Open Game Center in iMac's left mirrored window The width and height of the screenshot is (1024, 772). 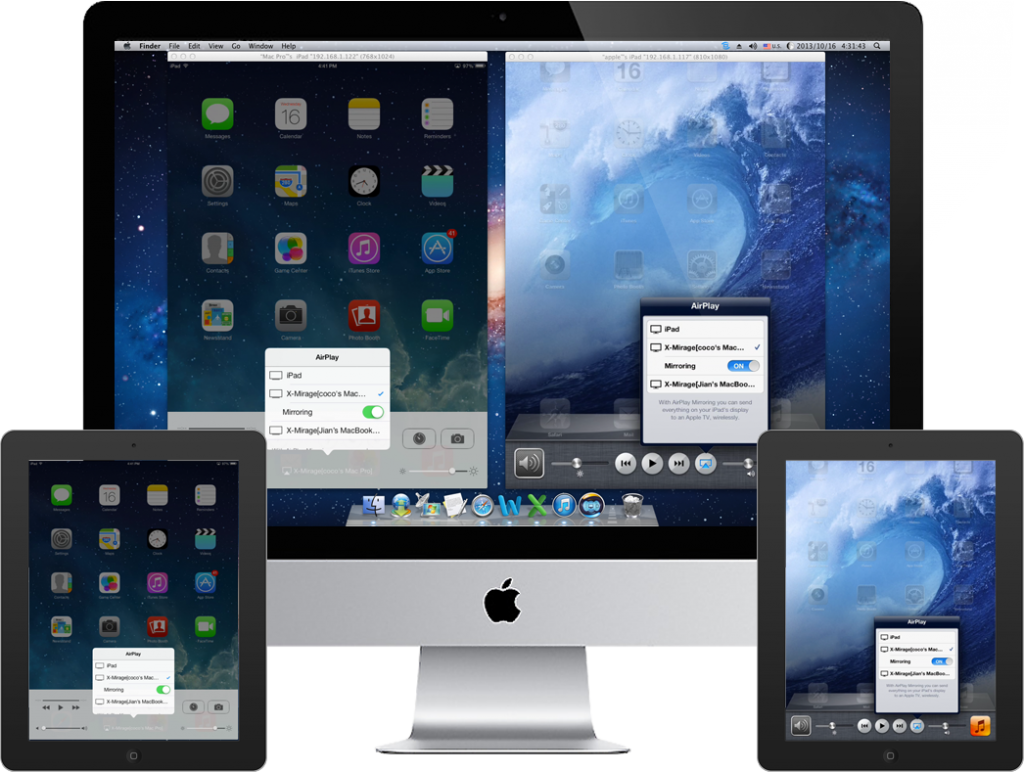[291, 248]
